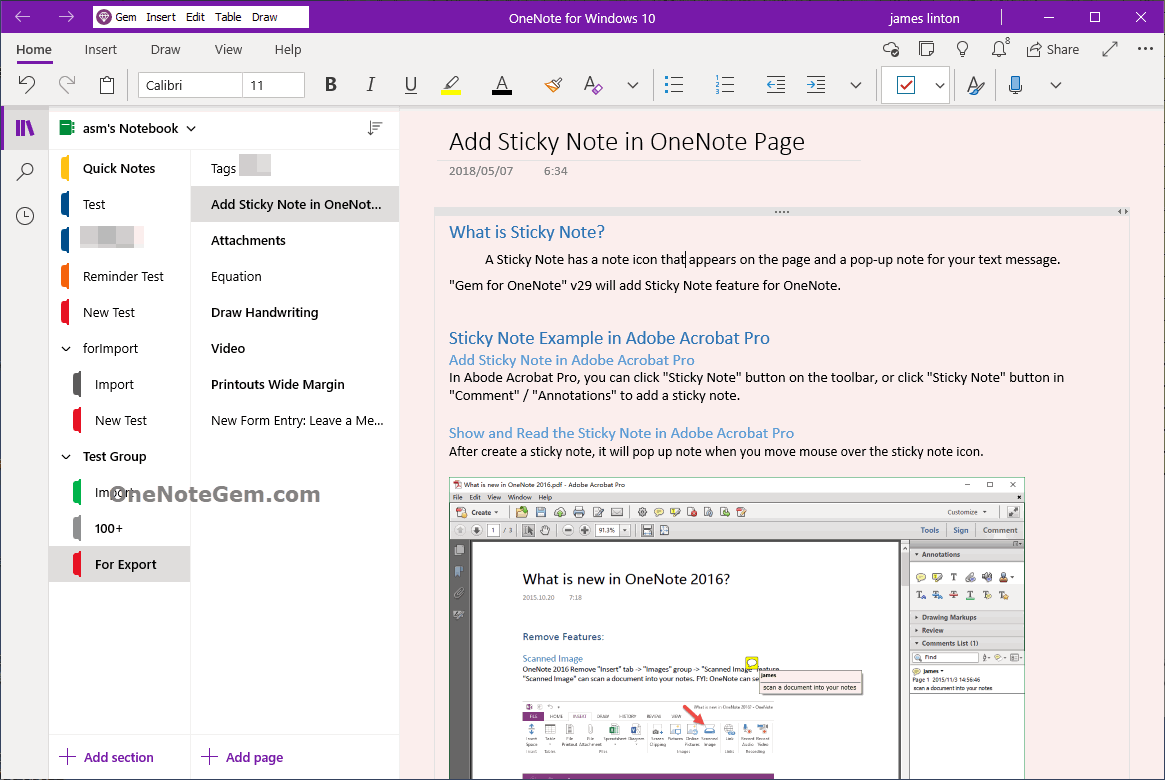The height and width of the screenshot is (780, 1165).
Task: Expand dictate options chevron
Action: point(1056,85)
